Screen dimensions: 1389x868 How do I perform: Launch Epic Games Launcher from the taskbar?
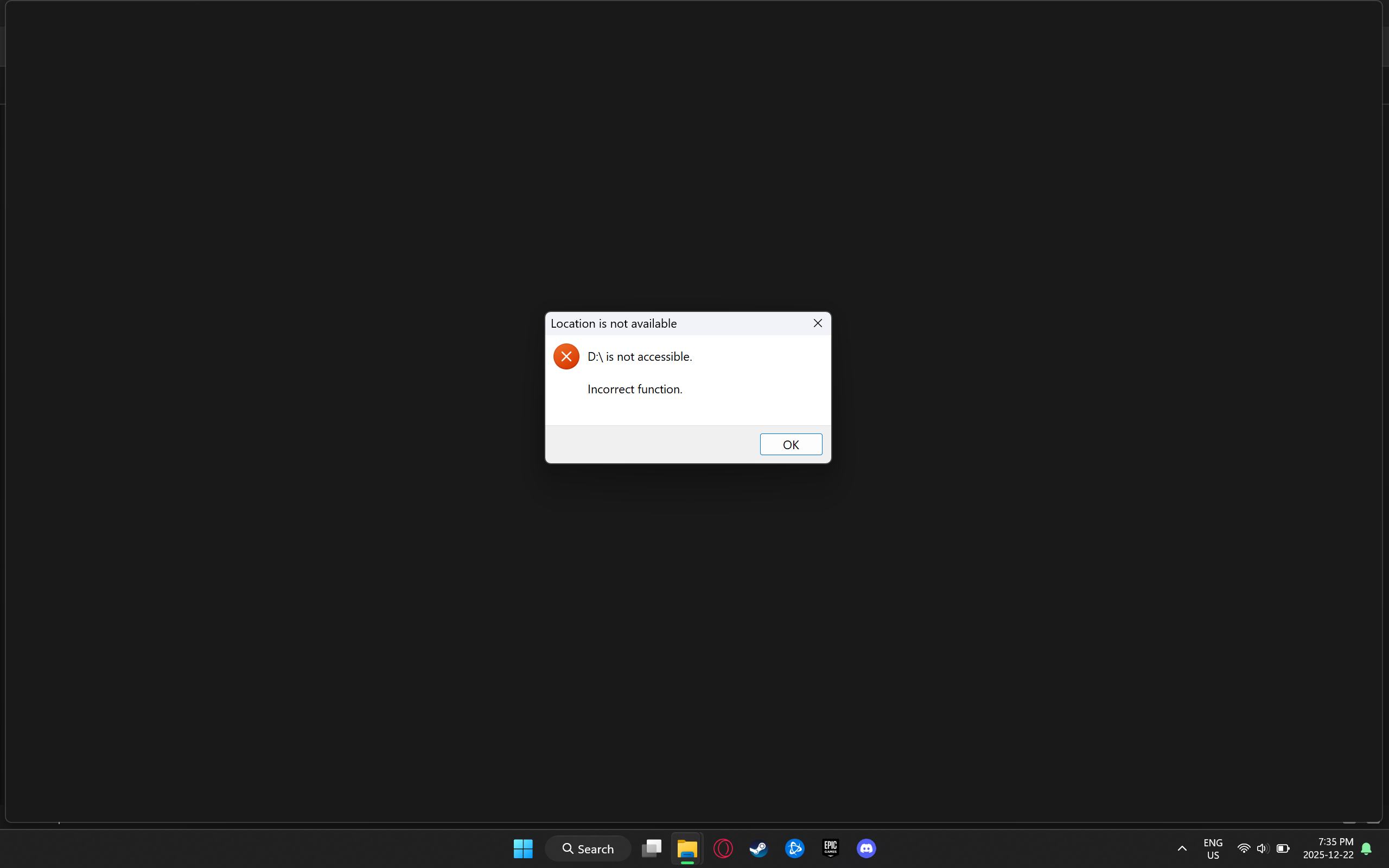click(831, 848)
